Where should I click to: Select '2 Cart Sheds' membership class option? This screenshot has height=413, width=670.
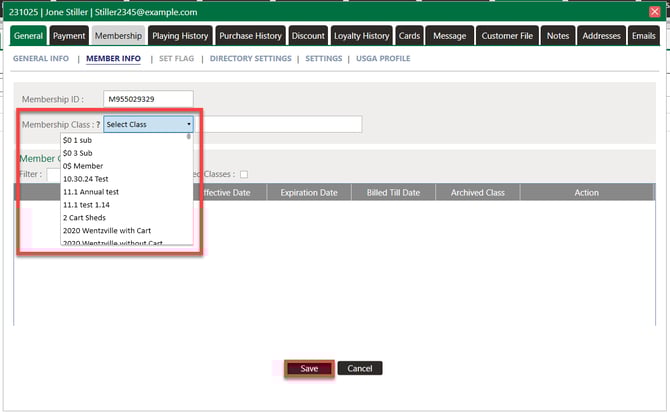(86, 217)
